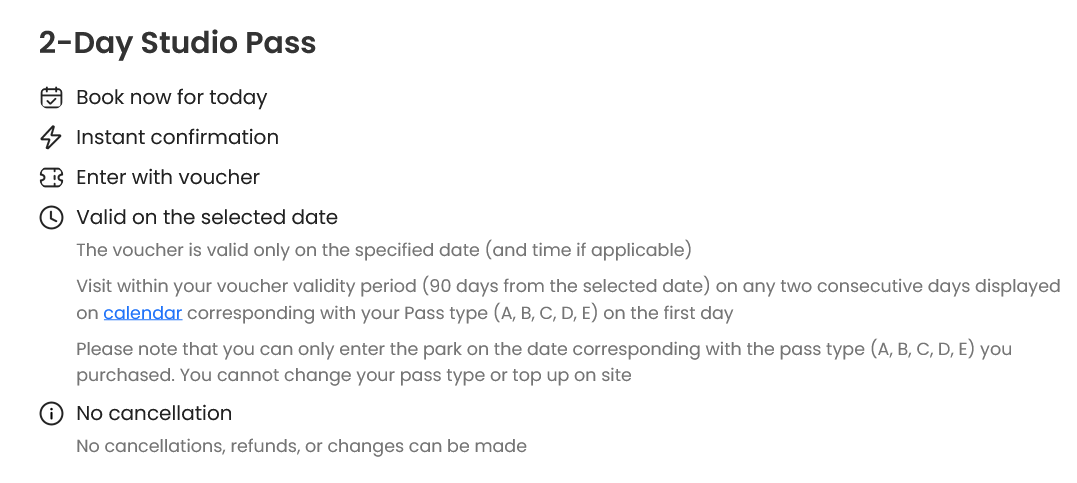Click the No cancellation label
The image size is (1077, 483).
[154, 414]
